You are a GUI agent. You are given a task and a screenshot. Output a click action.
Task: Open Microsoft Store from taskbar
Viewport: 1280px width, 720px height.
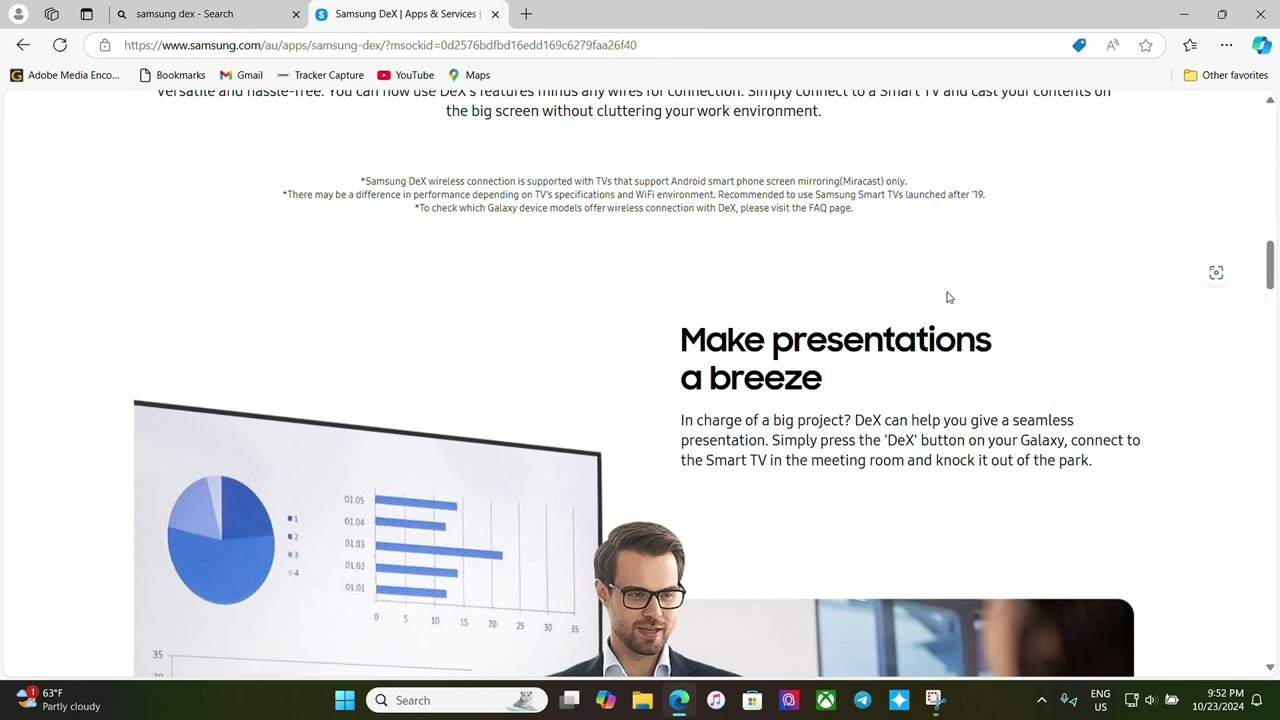click(752, 700)
